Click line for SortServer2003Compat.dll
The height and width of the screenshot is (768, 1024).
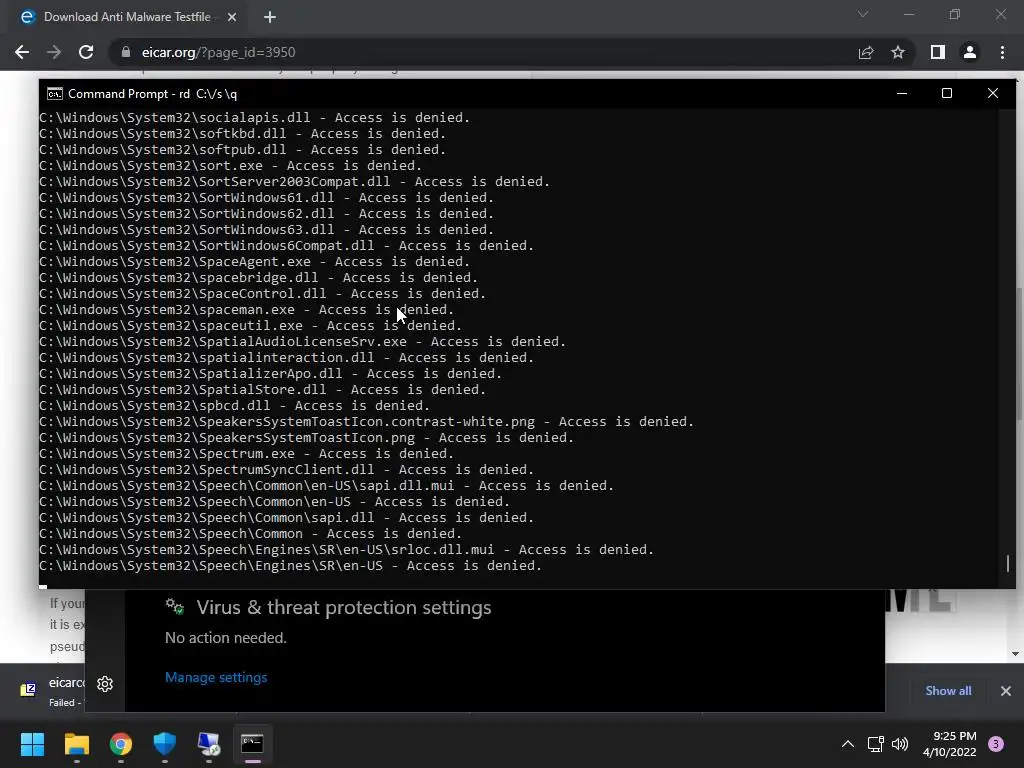[x=295, y=182]
